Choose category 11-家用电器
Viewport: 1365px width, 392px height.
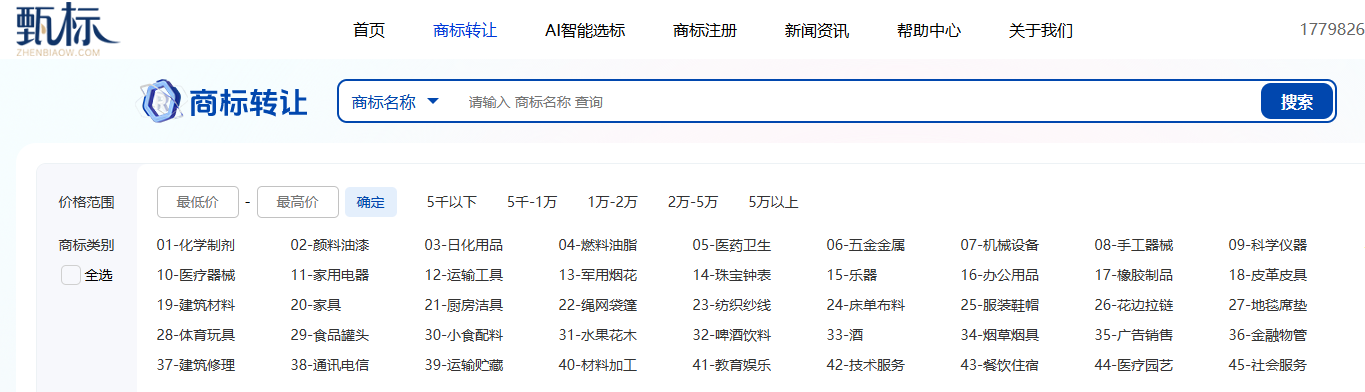[330, 275]
